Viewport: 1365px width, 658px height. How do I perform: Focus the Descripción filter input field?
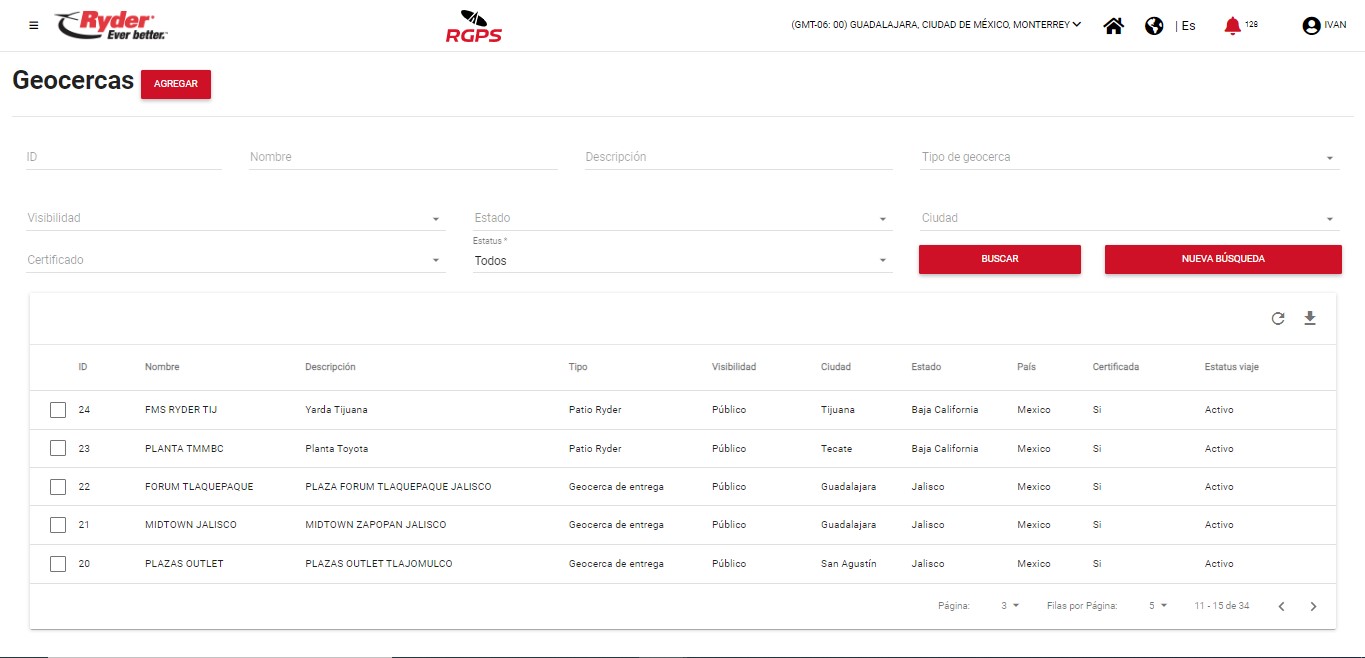738,157
